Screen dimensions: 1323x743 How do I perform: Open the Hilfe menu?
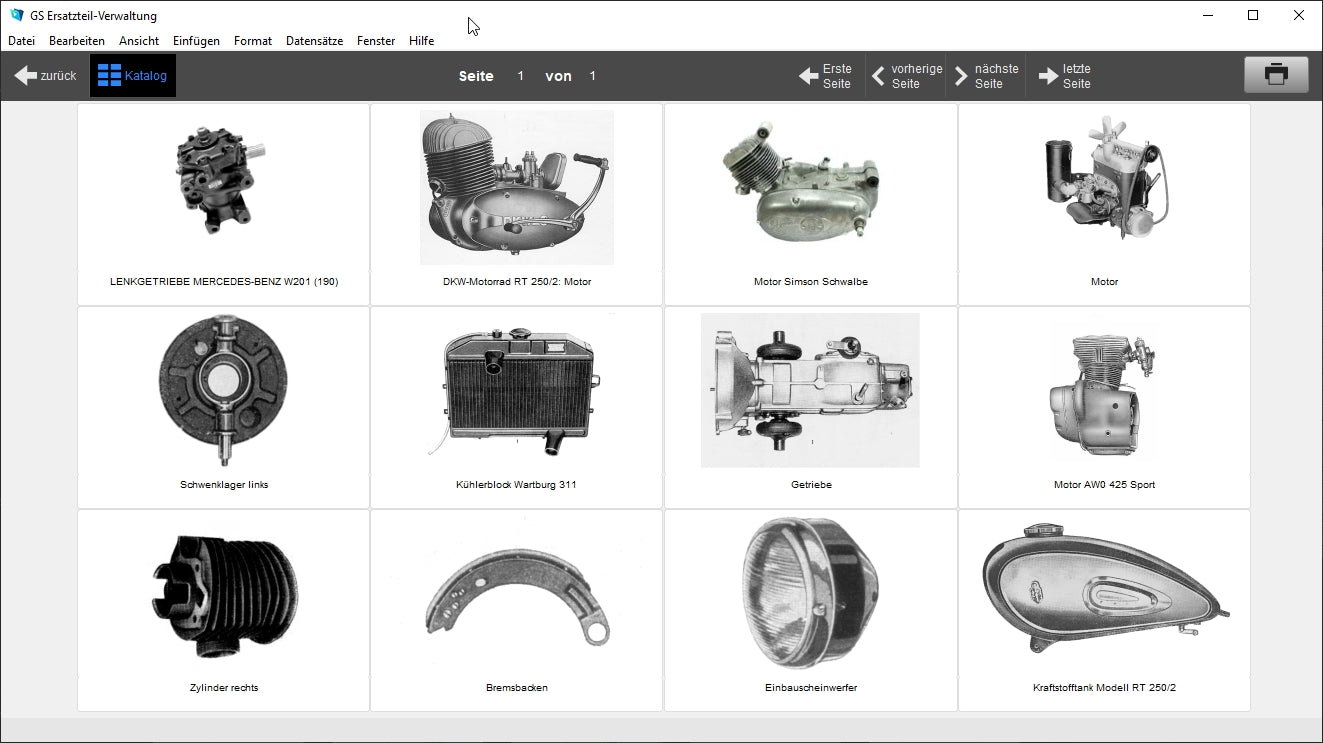[421, 41]
